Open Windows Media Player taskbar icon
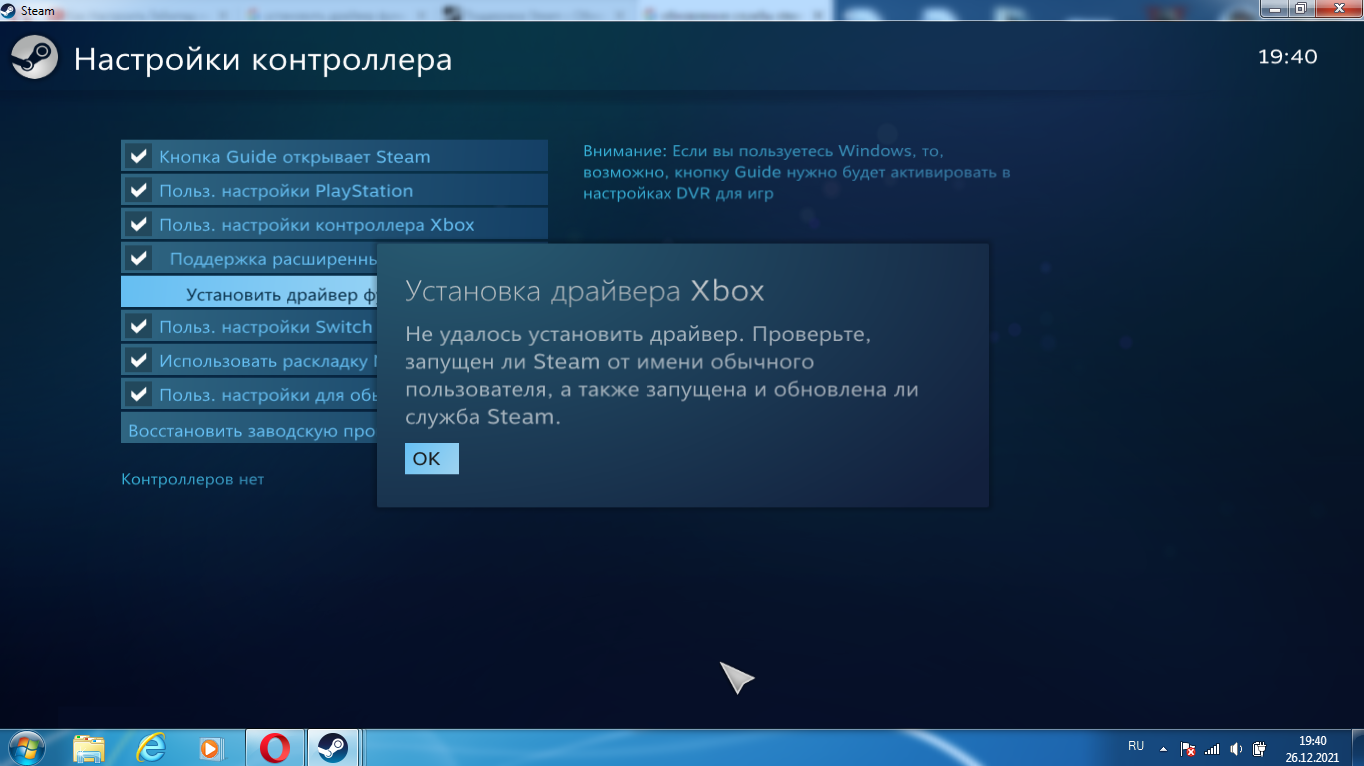This screenshot has width=1364, height=766. coord(210,748)
